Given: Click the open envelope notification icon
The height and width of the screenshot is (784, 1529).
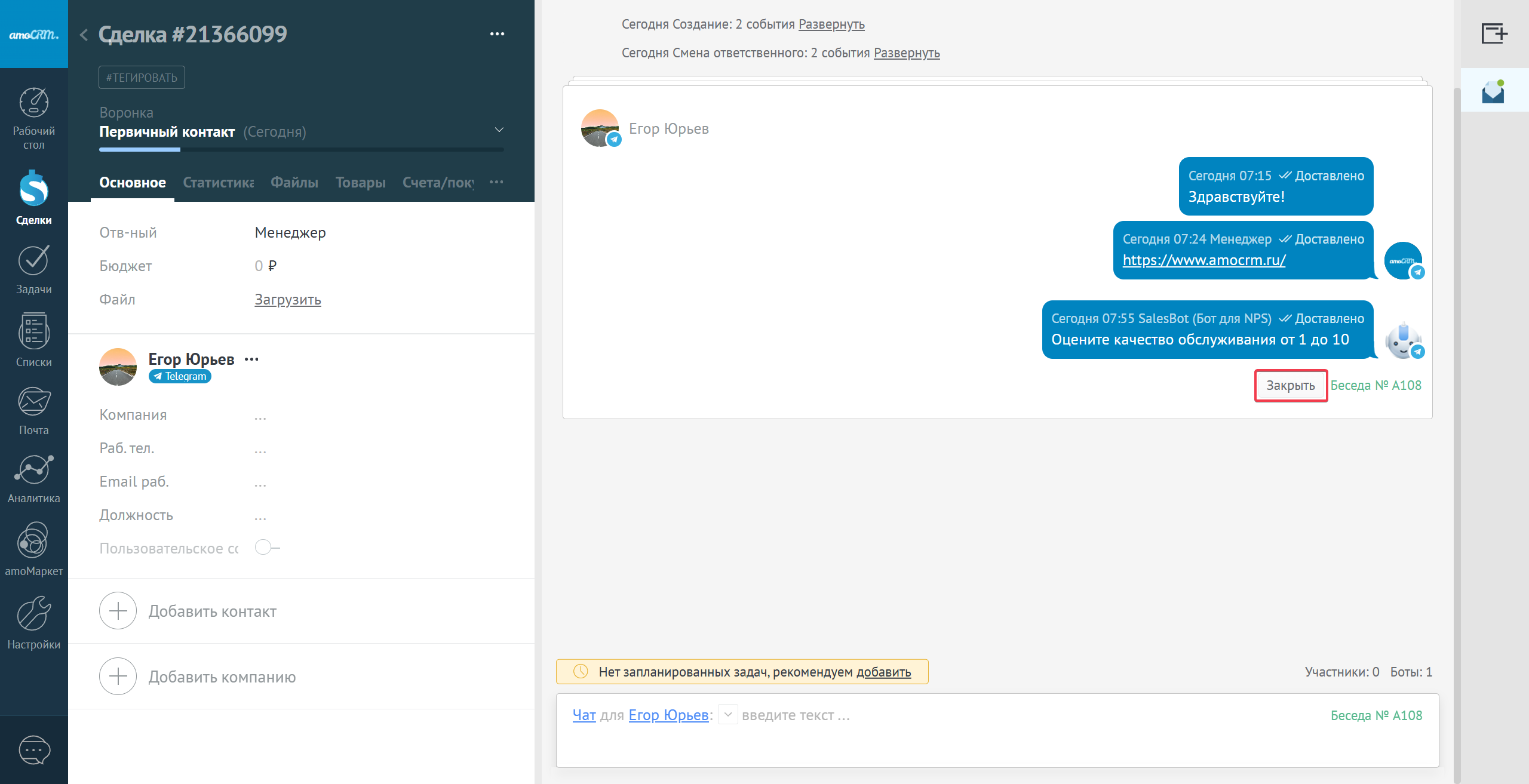Looking at the screenshot, I should point(1493,93).
